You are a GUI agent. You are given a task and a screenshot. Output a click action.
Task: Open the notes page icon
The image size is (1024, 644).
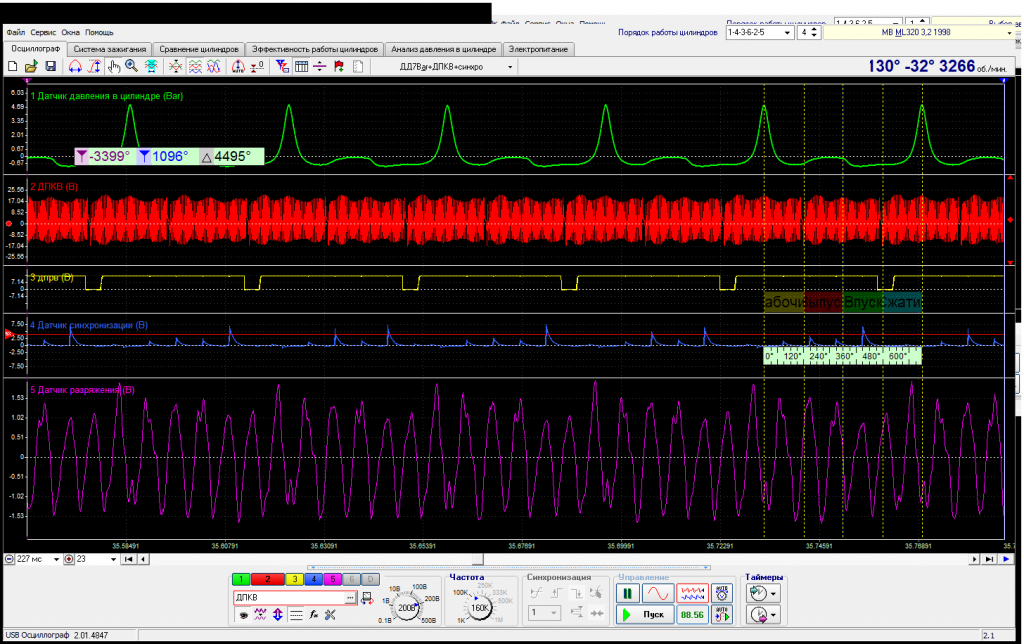pos(358,67)
